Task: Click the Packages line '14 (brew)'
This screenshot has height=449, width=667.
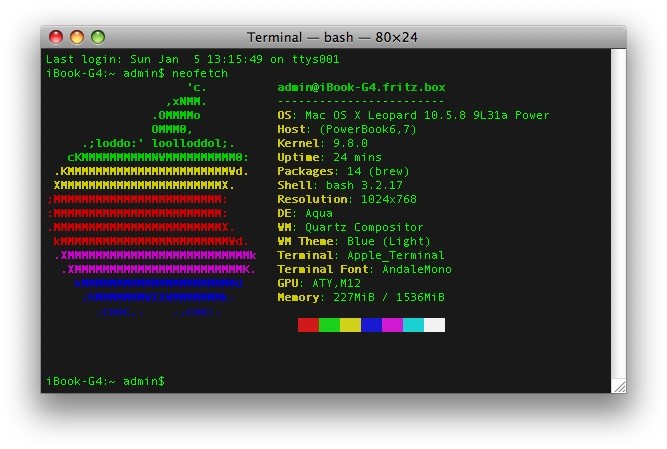Action: (343, 171)
